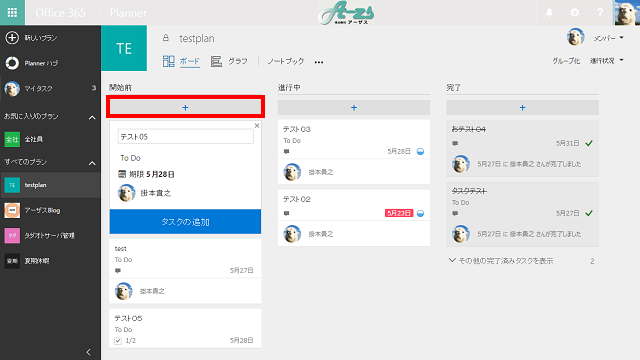
Task: Collapse the left sidebar with arrow
Action: pyautogui.click(x=89, y=352)
